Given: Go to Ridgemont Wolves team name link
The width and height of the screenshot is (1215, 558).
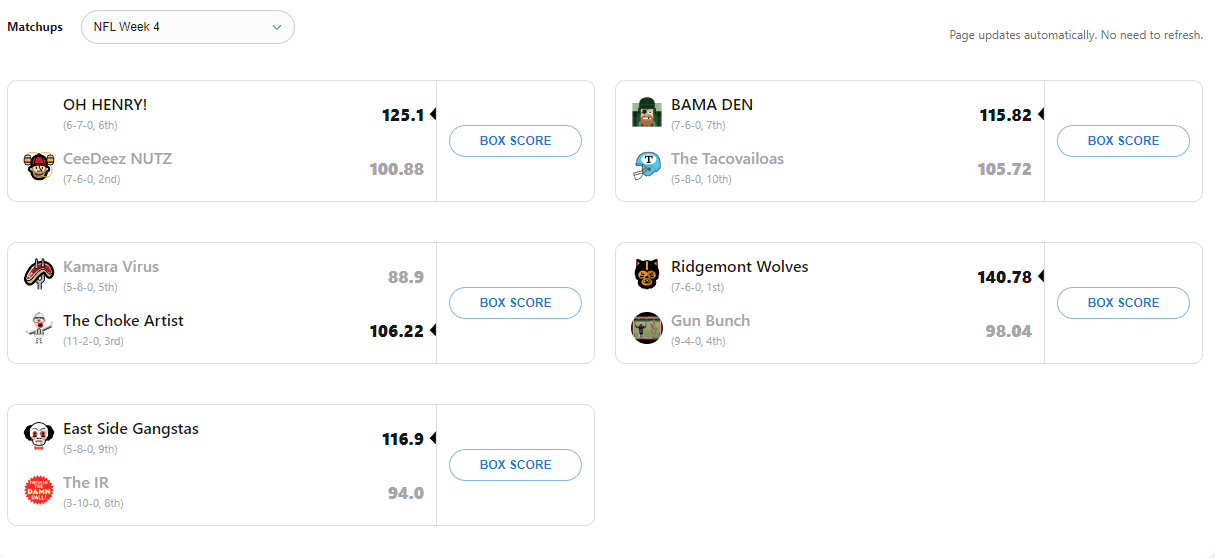Looking at the screenshot, I should coord(739,267).
